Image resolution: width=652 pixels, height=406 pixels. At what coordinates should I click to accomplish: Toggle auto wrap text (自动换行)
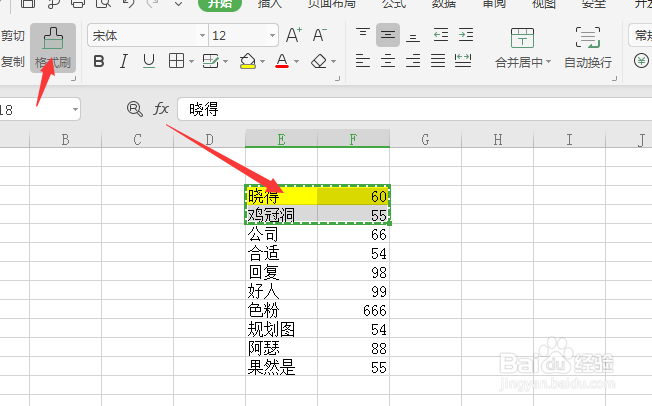pyautogui.click(x=588, y=47)
